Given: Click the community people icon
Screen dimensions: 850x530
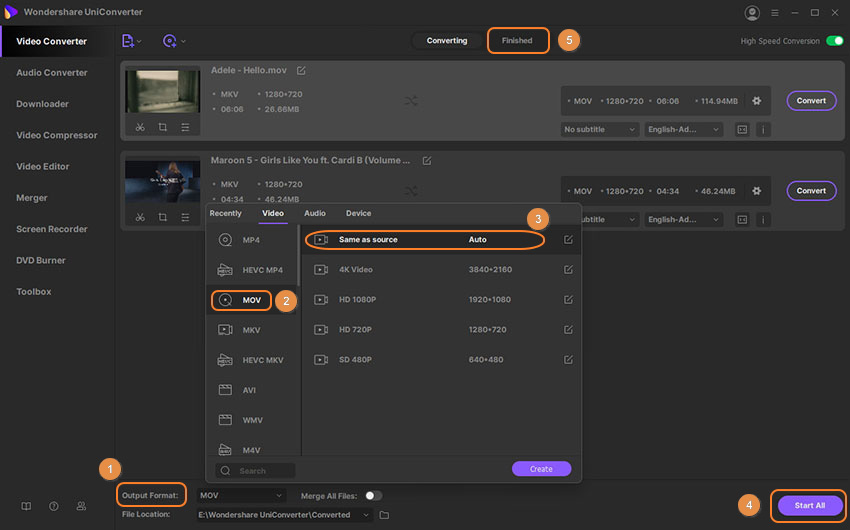Looking at the screenshot, I should coord(81,506).
